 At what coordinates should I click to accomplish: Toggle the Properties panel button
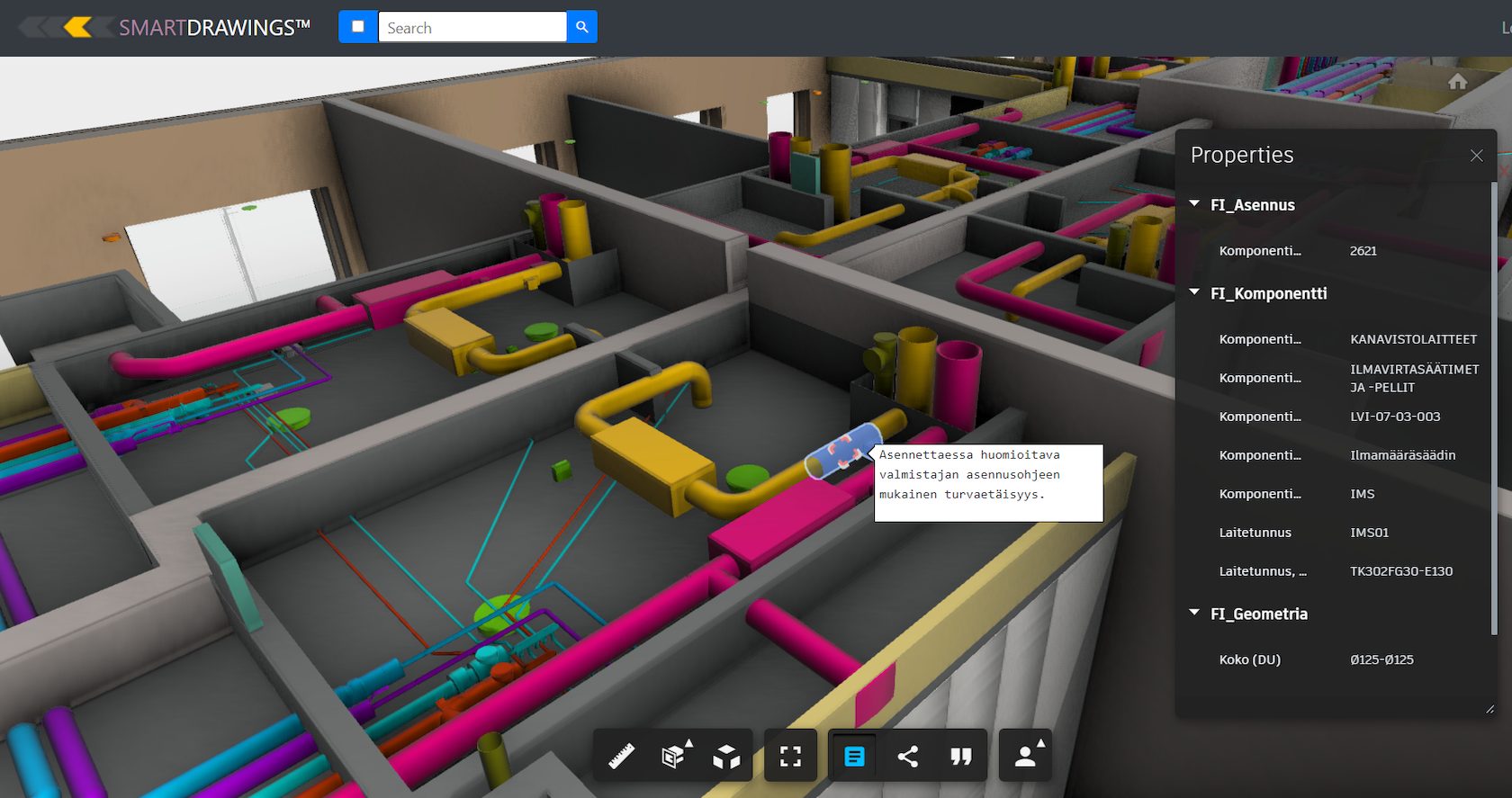pyautogui.click(x=854, y=756)
